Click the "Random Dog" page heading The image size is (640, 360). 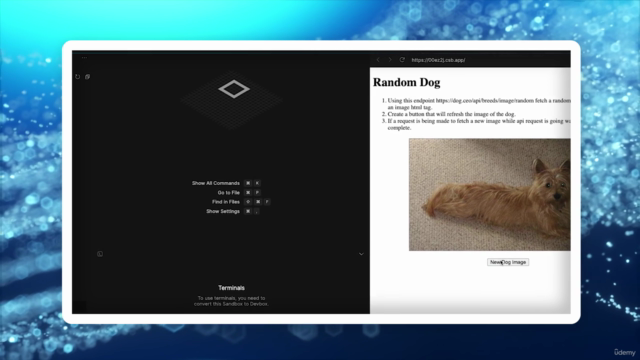point(407,82)
